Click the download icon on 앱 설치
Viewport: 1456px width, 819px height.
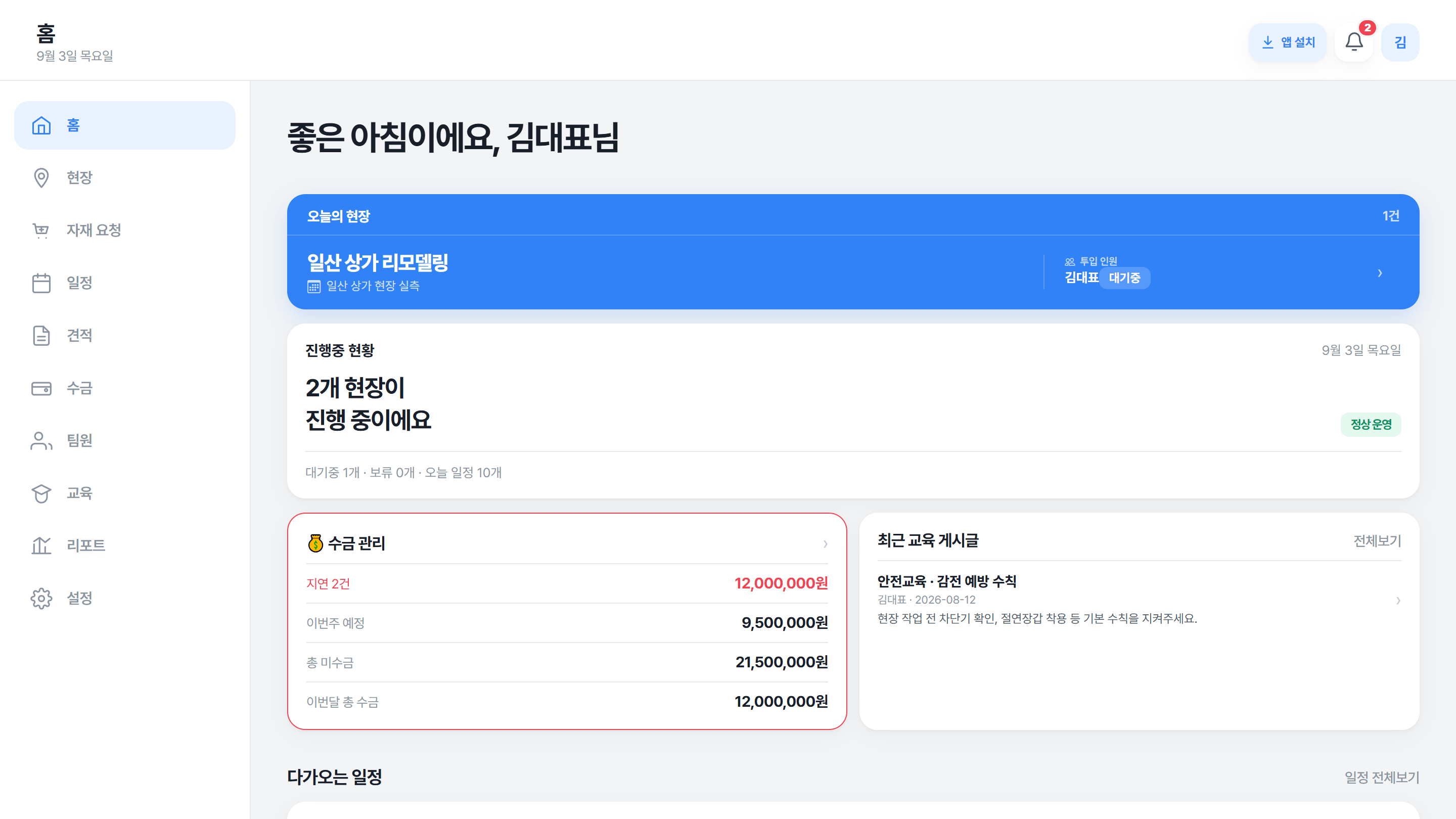click(x=1268, y=42)
